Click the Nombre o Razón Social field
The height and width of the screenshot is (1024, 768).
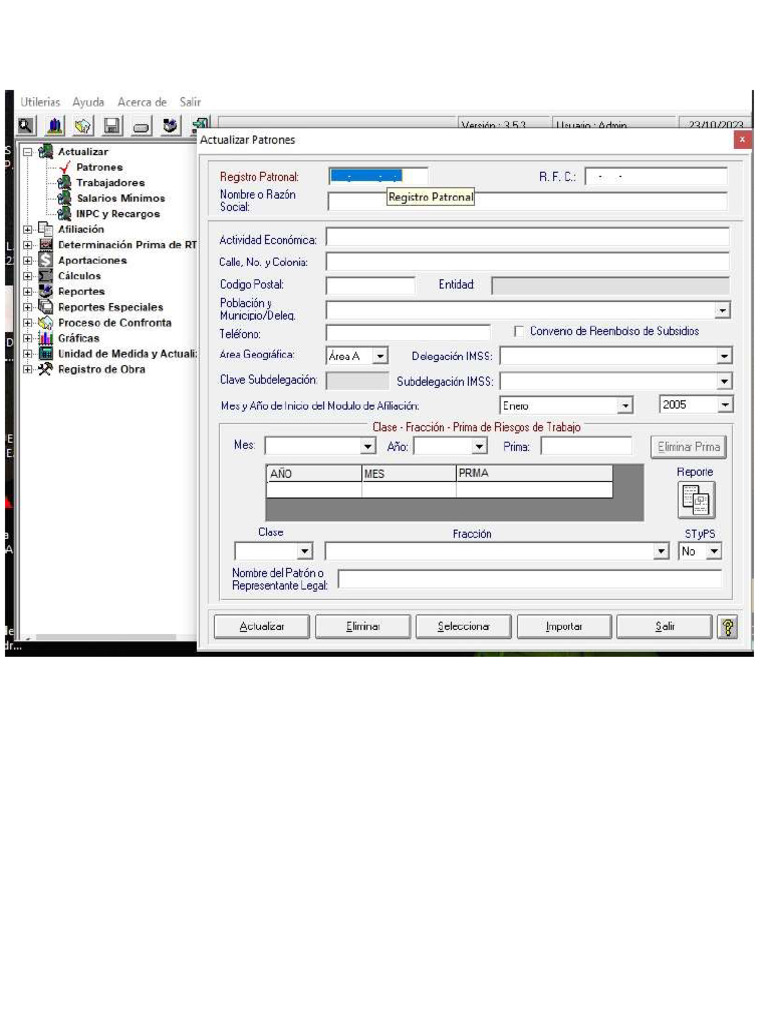[x=528, y=201]
